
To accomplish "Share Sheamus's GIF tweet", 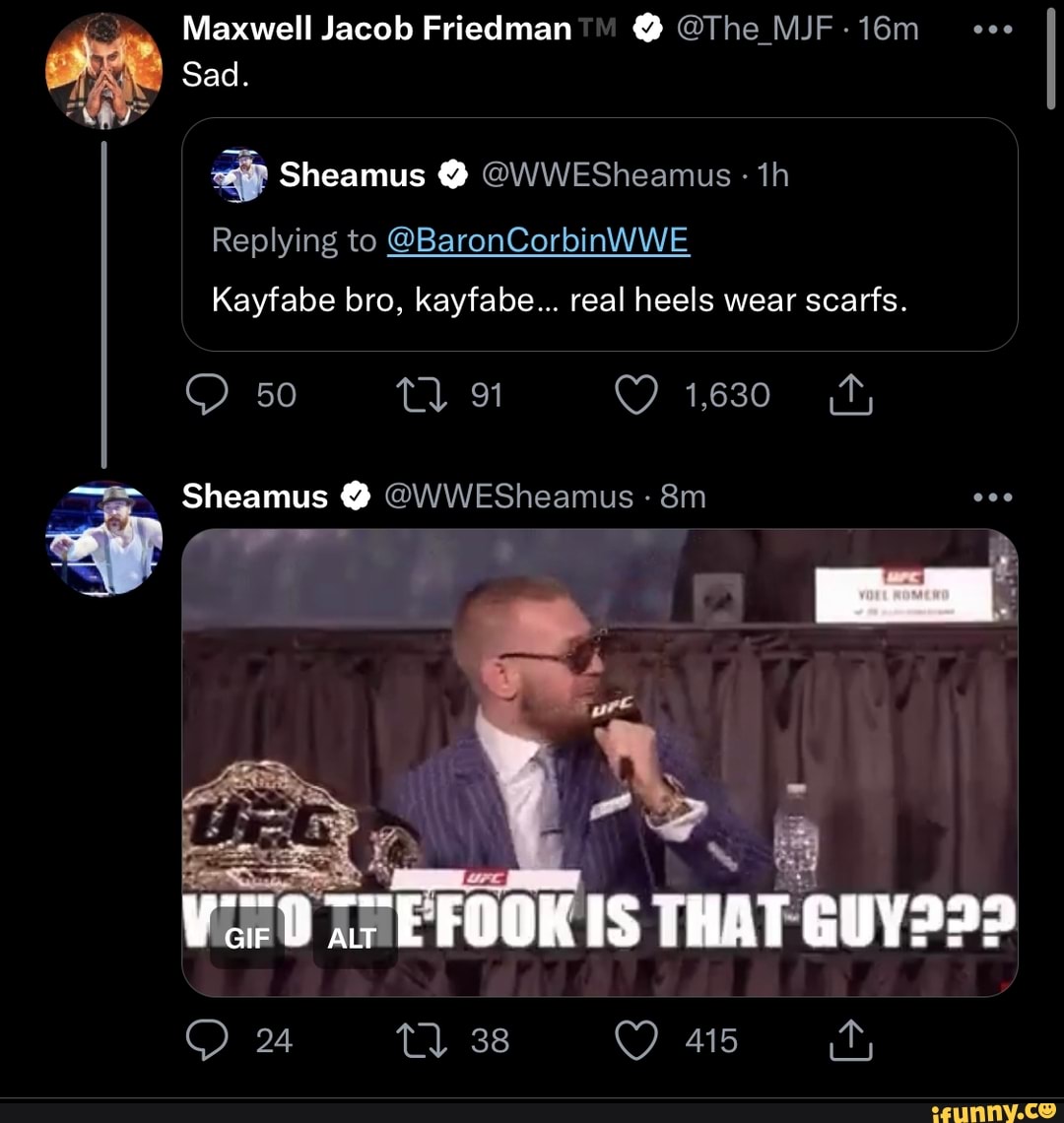I will point(849,1039).
